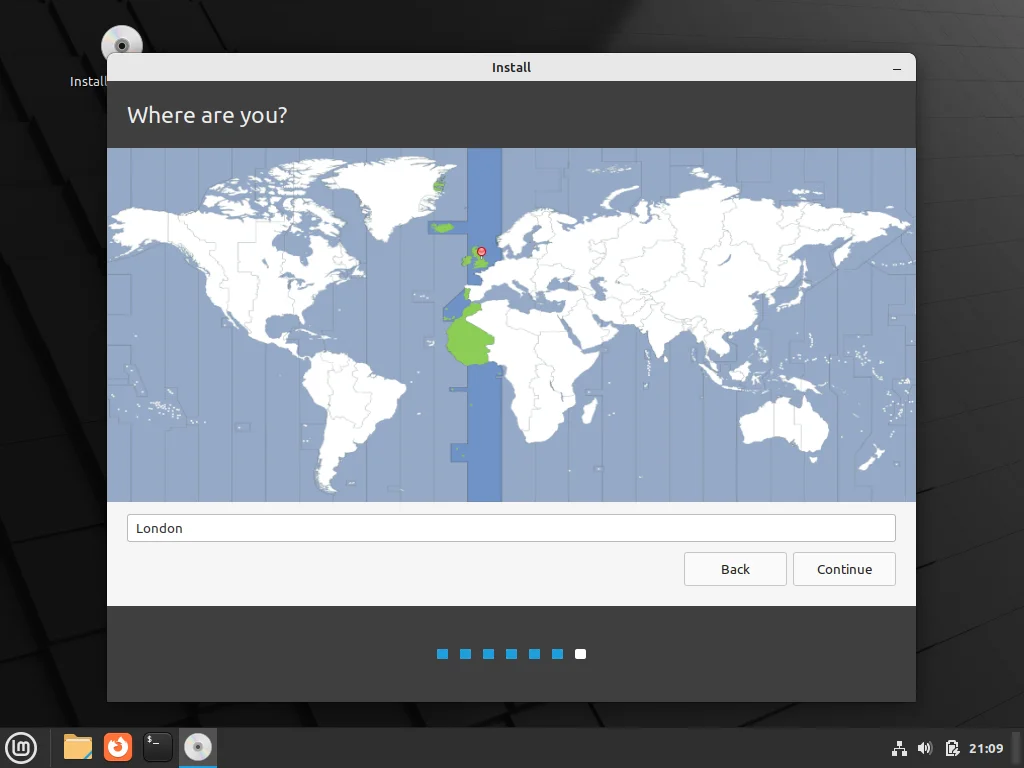Open the sound volume tray icon
Screen dimensions: 1024x768
tap(925, 748)
